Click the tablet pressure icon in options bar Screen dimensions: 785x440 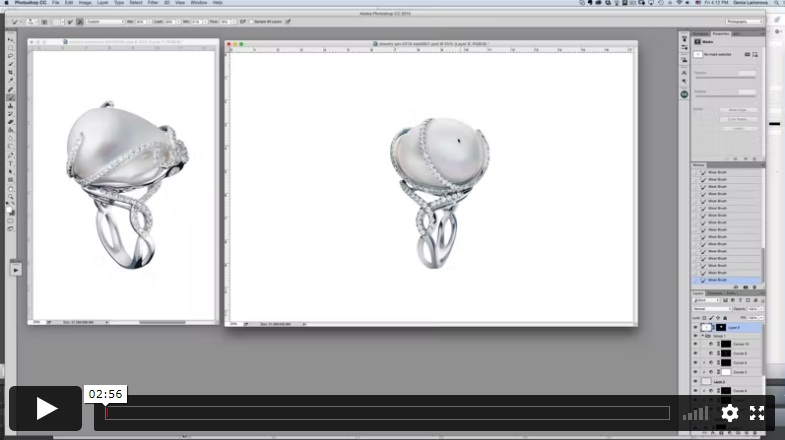click(287, 22)
